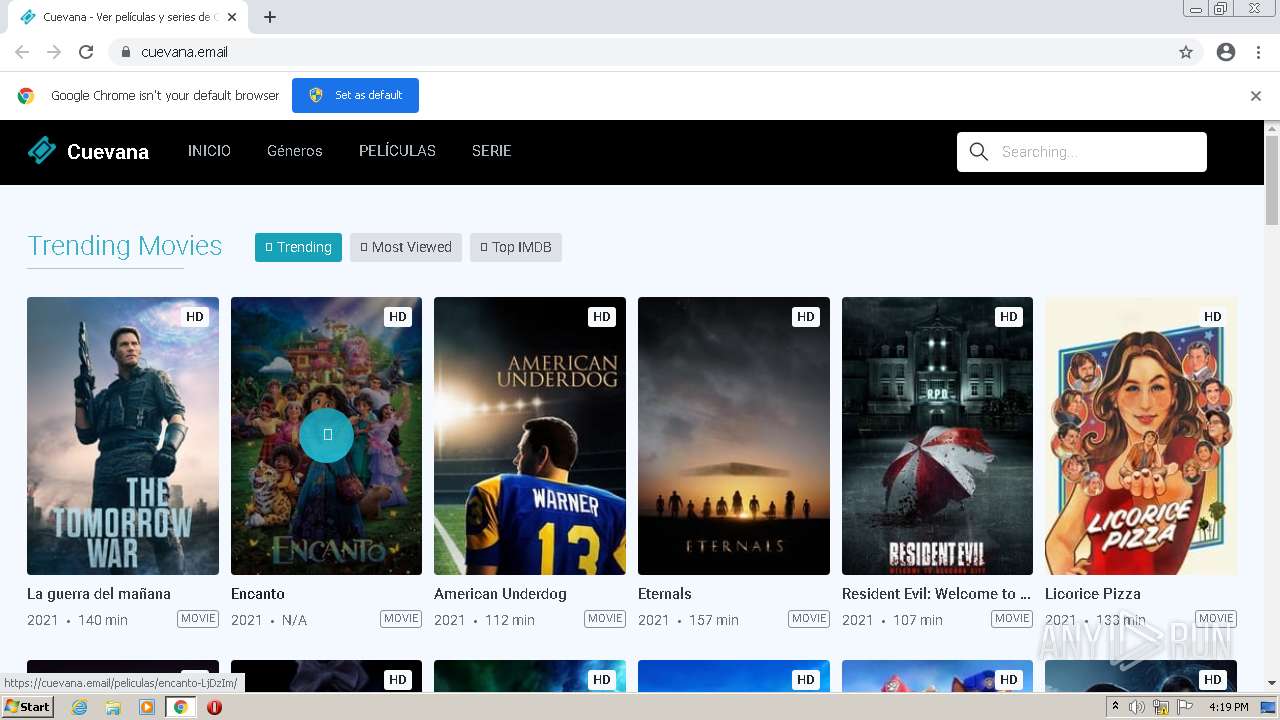Click the Chrome taskbar icon
This screenshot has width=1280, height=720.
coord(181,707)
